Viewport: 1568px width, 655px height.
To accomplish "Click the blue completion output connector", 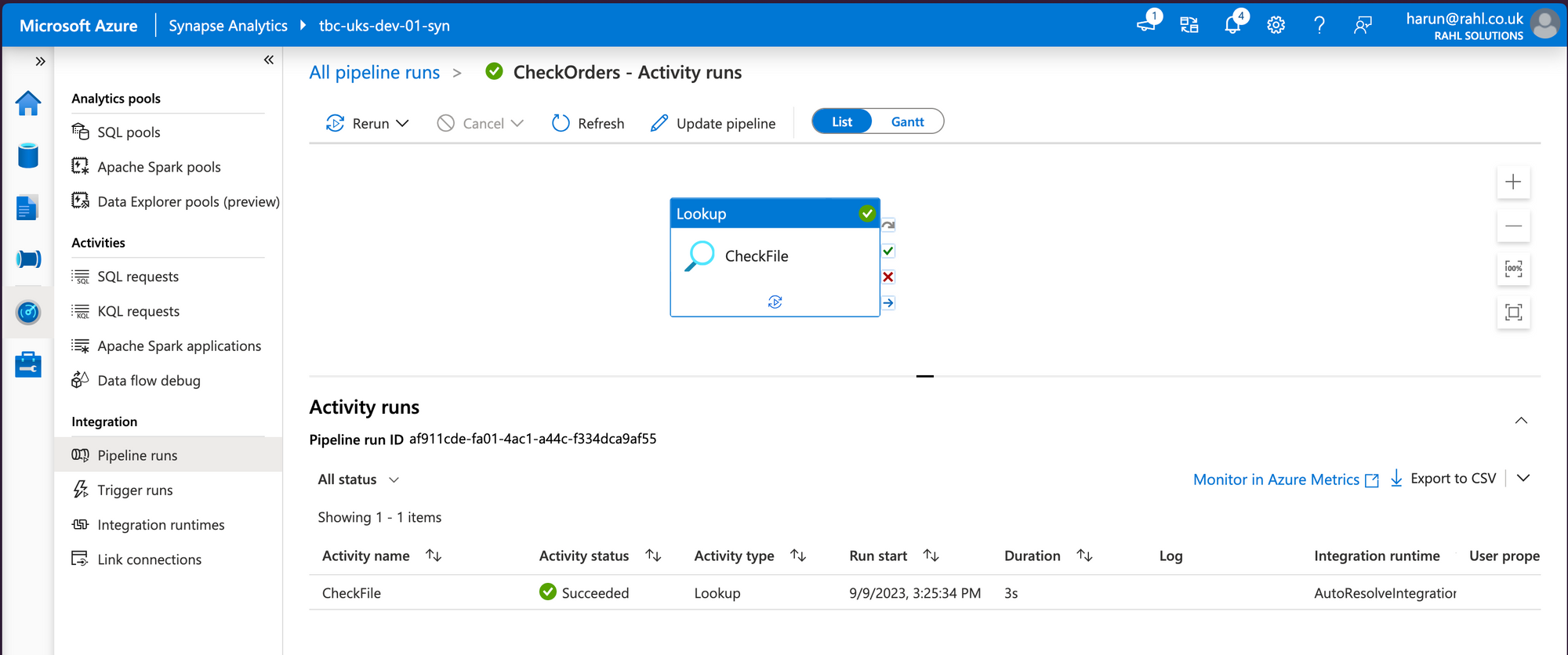I will [888, 302].
